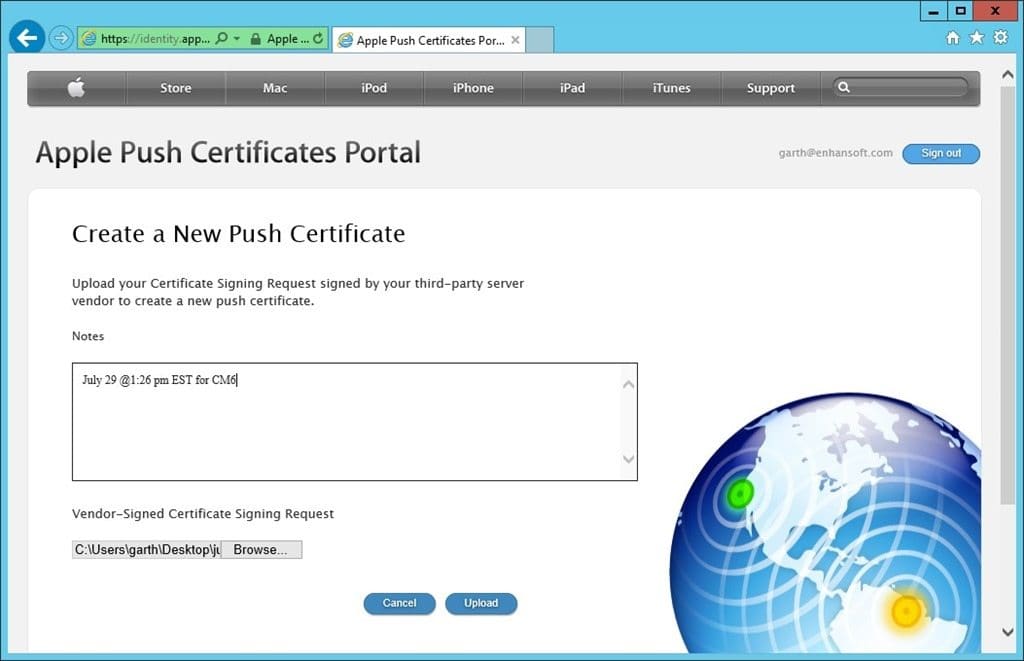The image size is (1024, 661).
Task: Open the iPhone menu item
Action: coord(473,88)
